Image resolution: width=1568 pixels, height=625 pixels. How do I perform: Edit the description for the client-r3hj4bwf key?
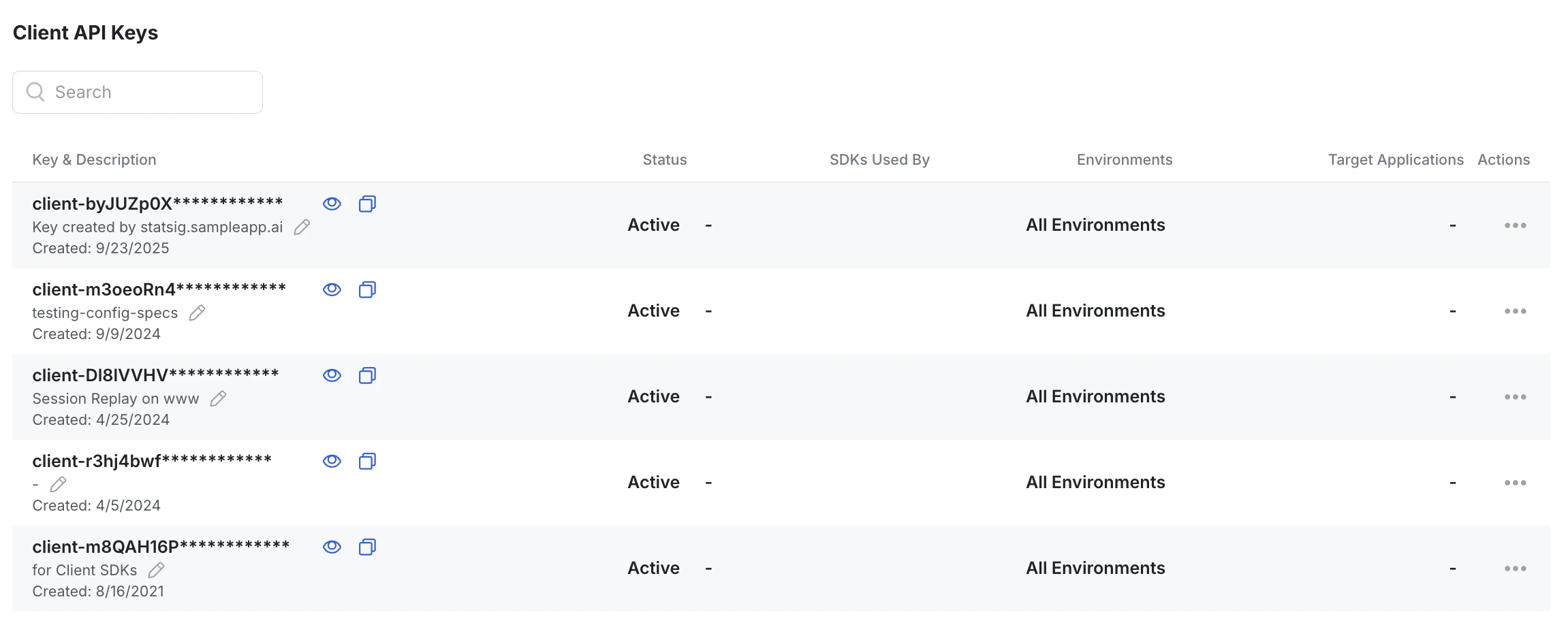[x=58, y=484]
